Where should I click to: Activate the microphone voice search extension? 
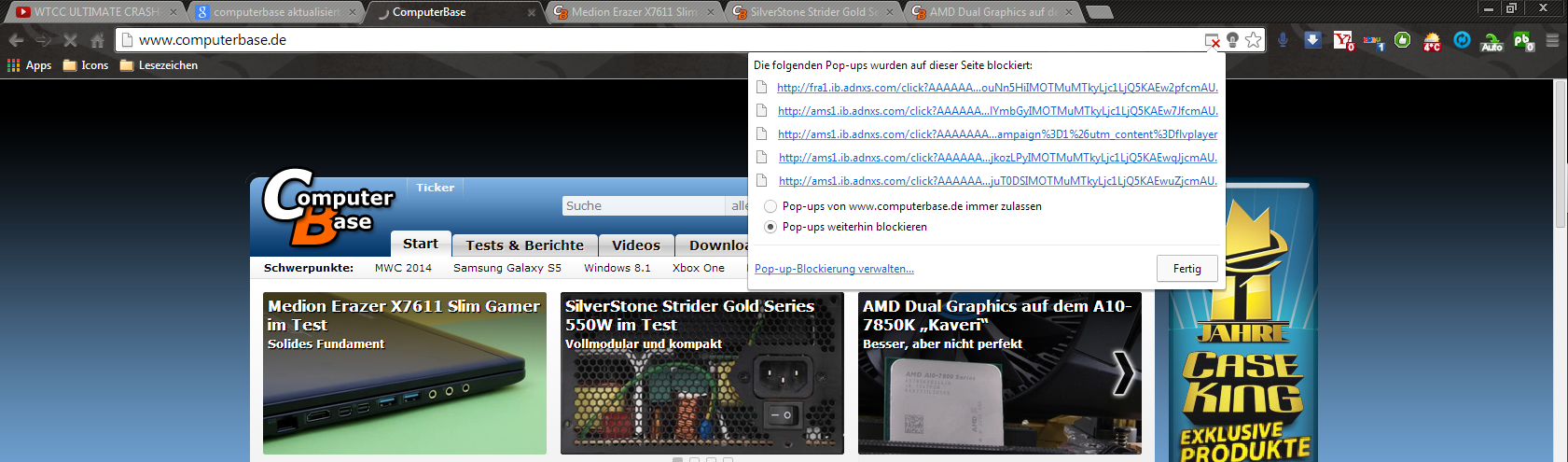point(1284,40)
